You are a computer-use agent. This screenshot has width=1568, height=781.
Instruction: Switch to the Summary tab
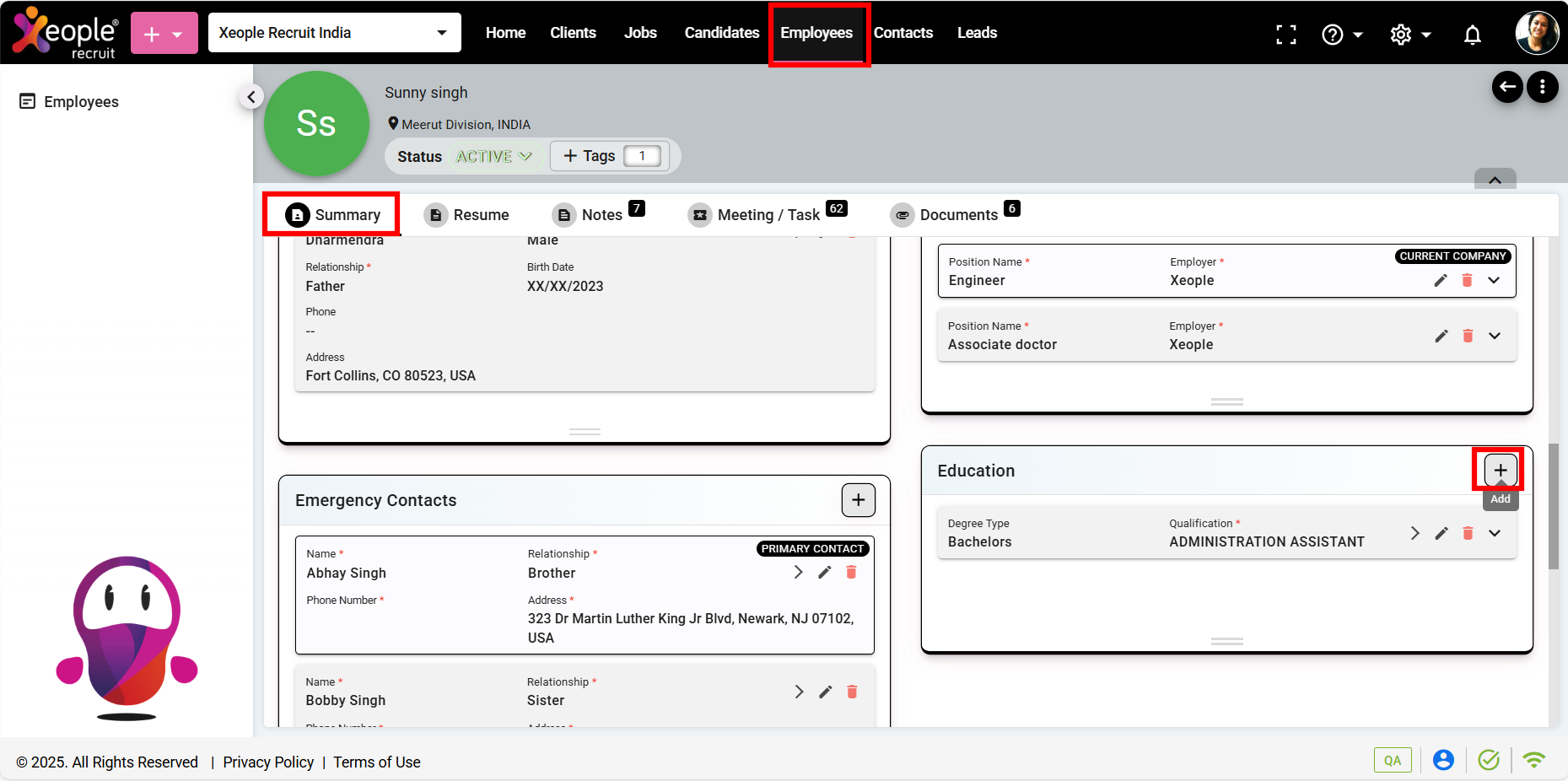[332, 215]
